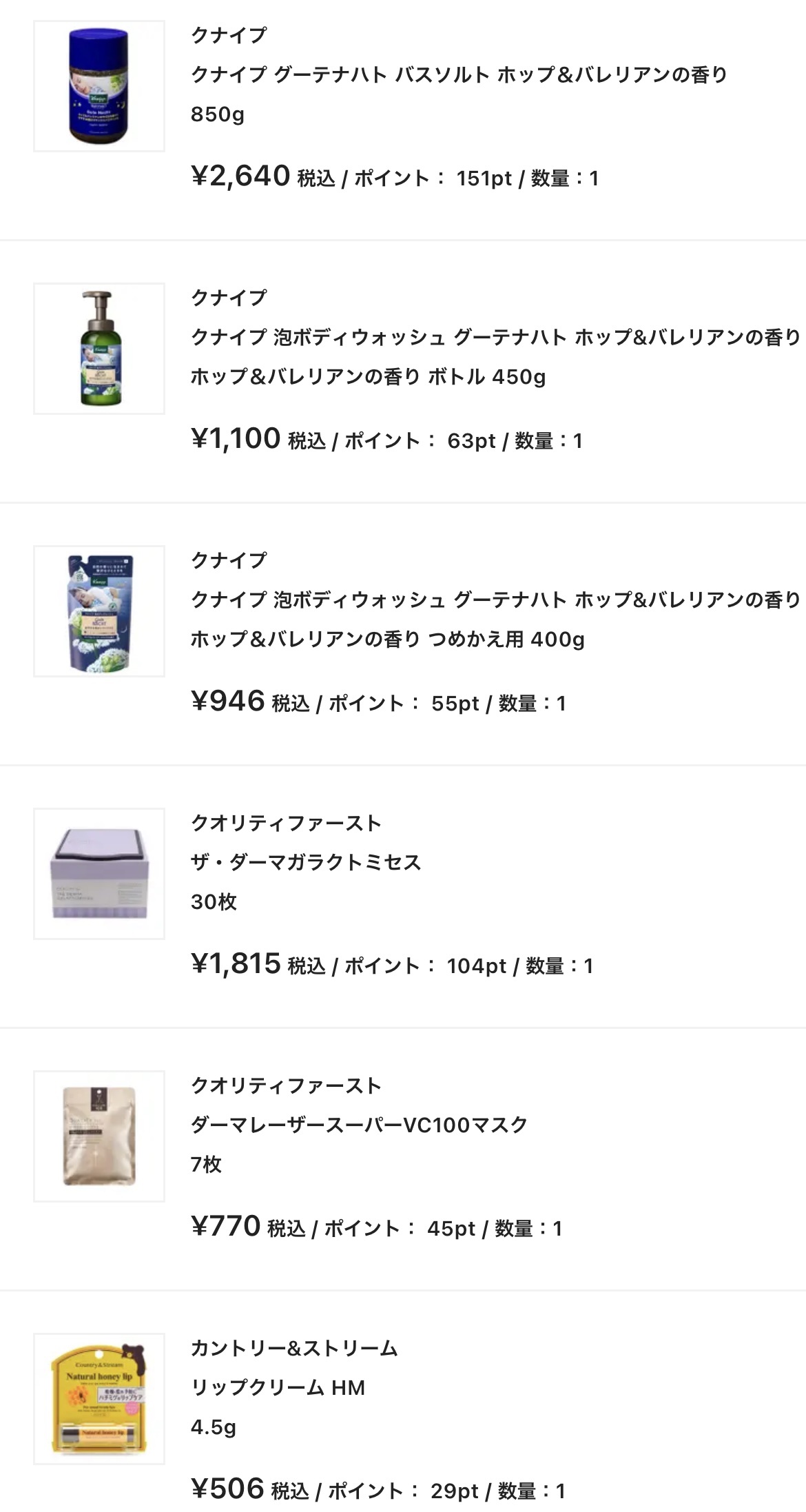Open the Derma Galactomyces mask box image

pyautogui.click(x=99, y=874)
